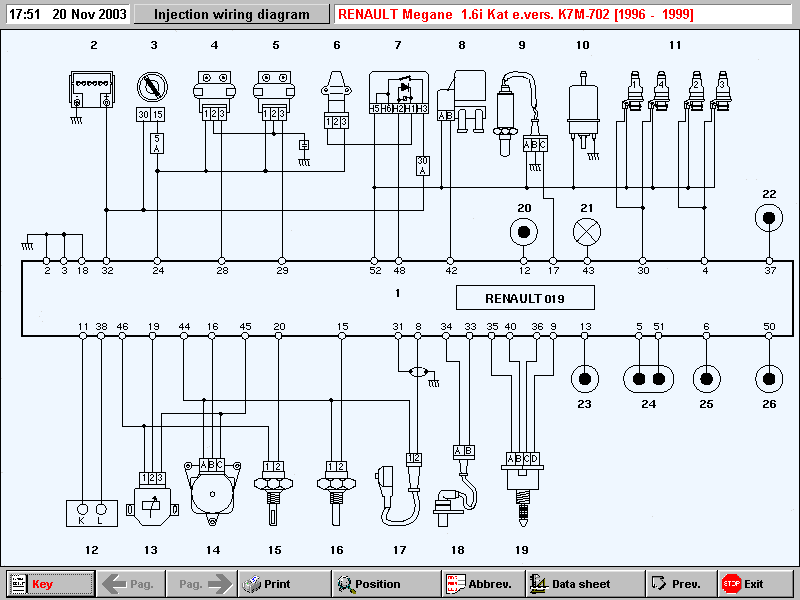Image resolution: width=800 pixels, height=600 pixels.
Task: Click the sensor drawing under number 6
Action: [x=336, y=99]
